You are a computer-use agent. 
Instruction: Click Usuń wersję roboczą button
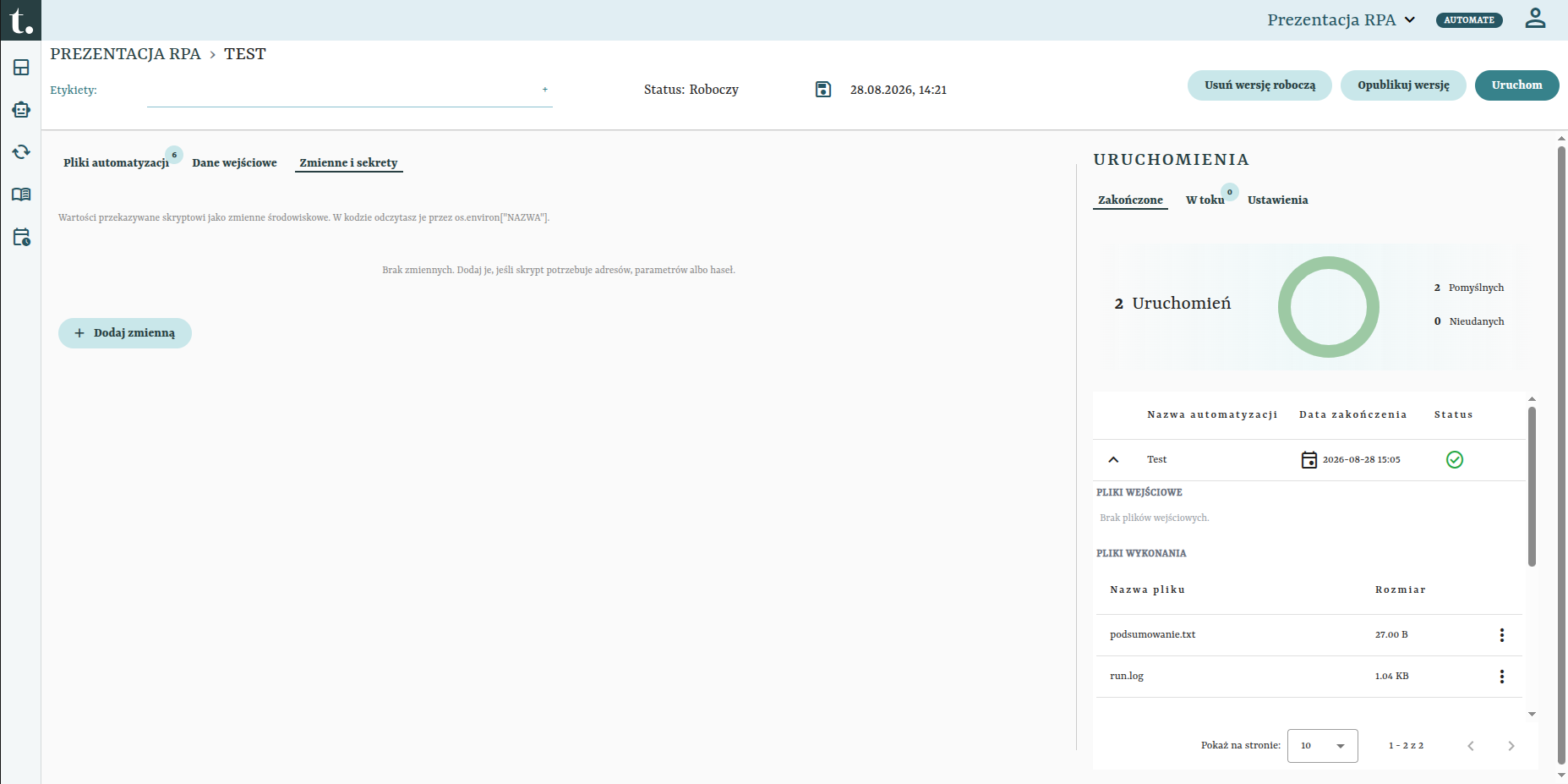click(x=1259, y=85)
